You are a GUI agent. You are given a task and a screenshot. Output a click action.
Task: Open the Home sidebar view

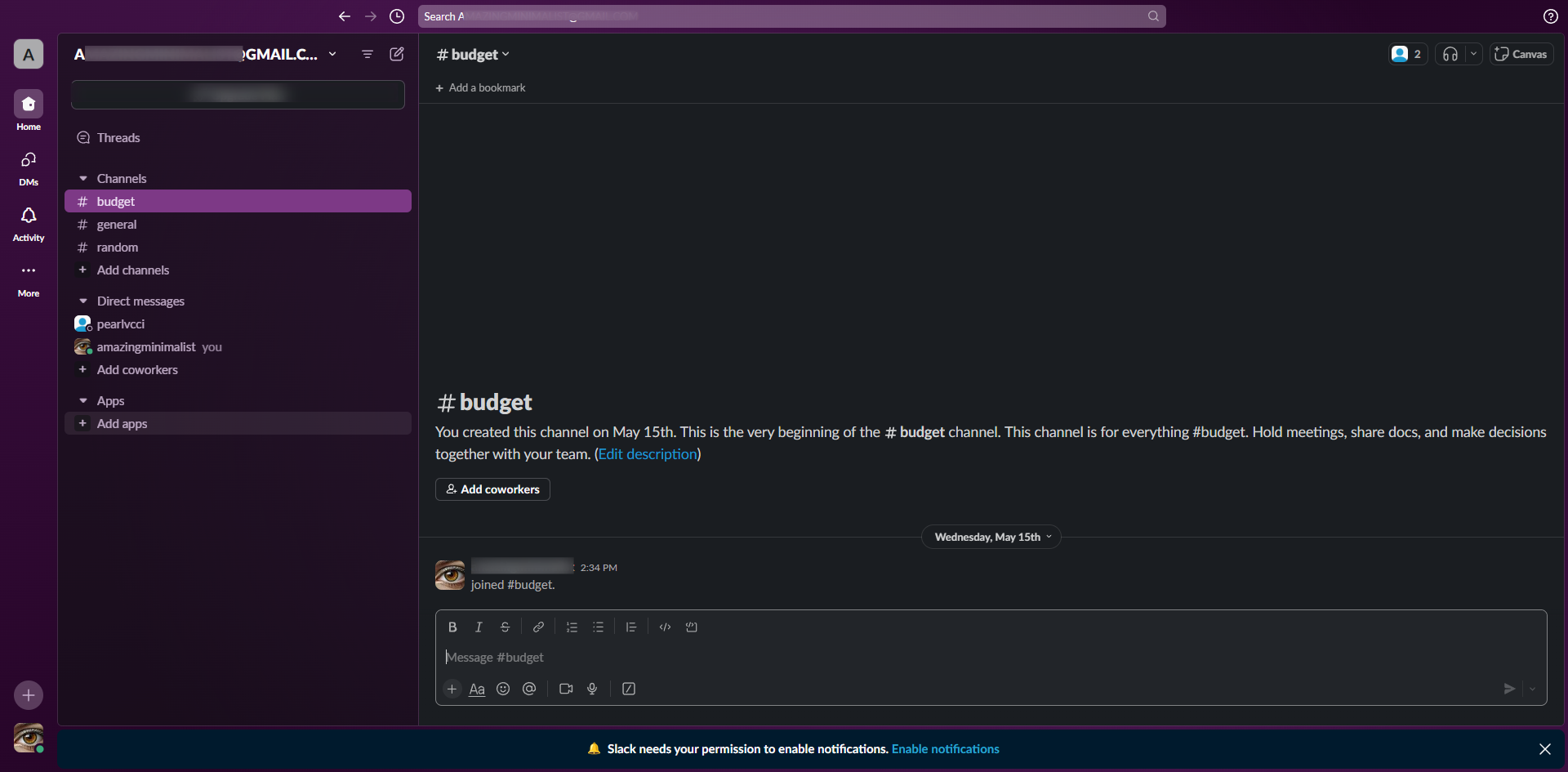29,110
